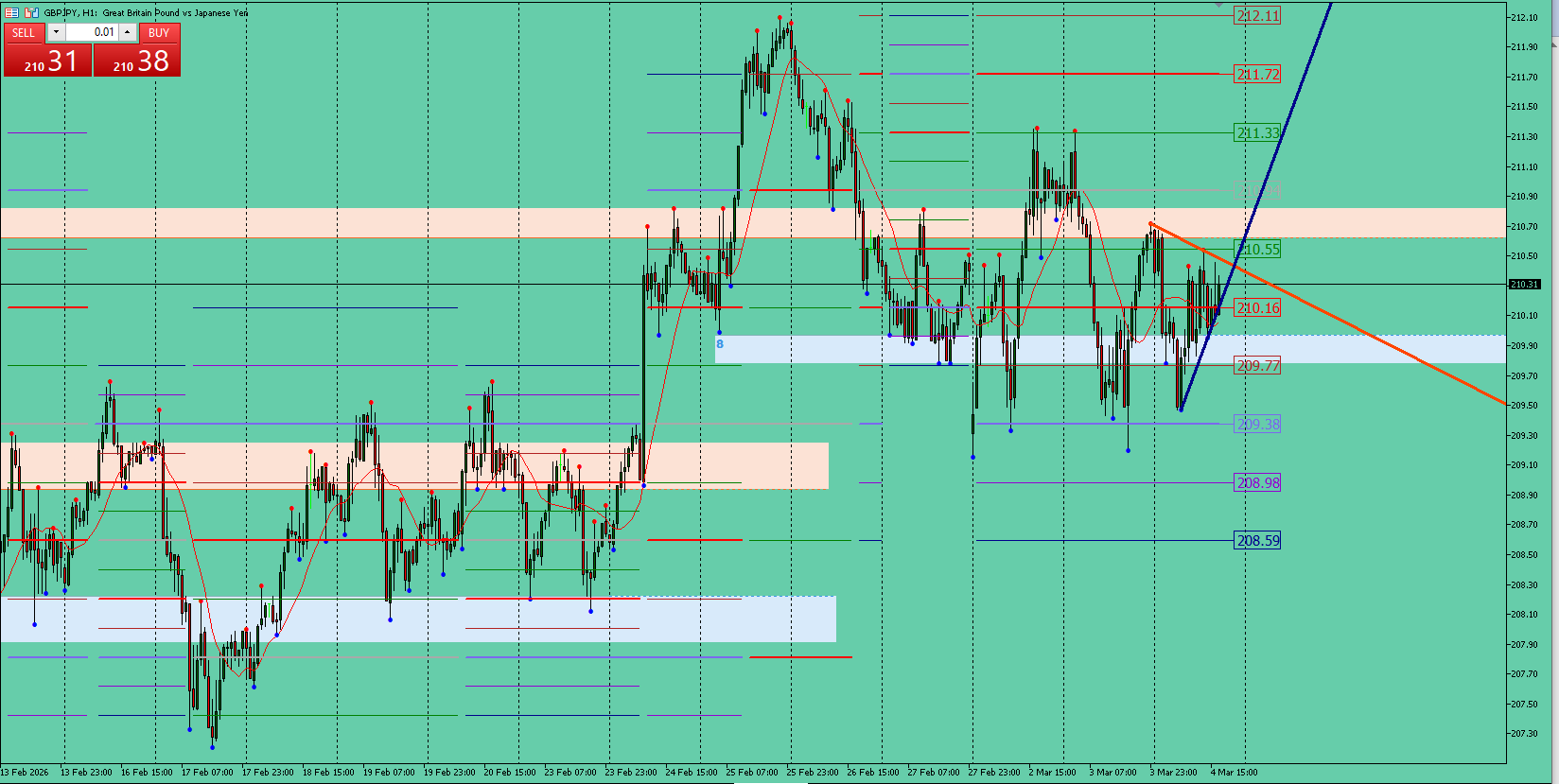Screen dimensions: 1559x784
Task: Click the GBPJPY, H1 chart title text
Action: 146,12
